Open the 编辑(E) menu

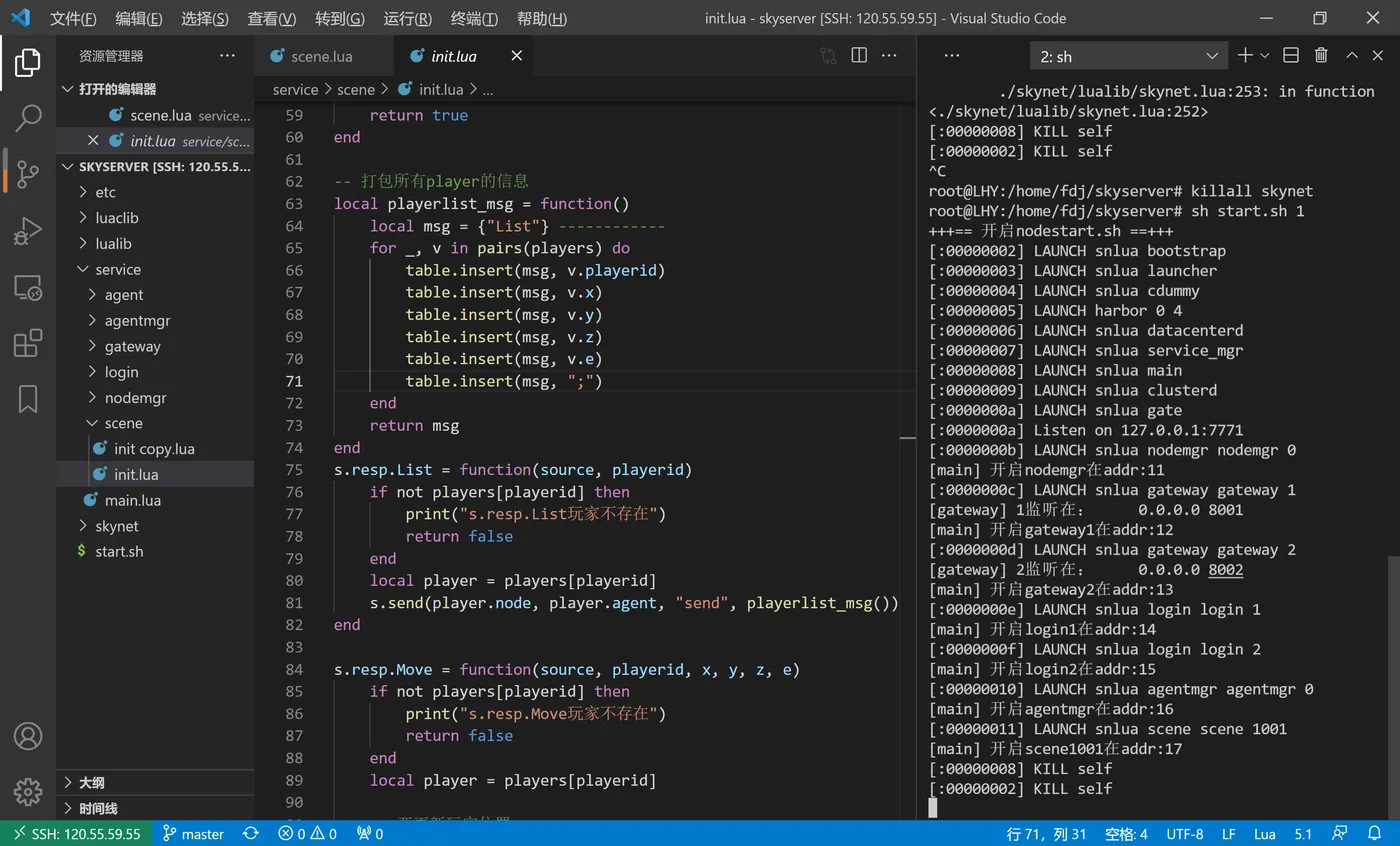(139, 18)
